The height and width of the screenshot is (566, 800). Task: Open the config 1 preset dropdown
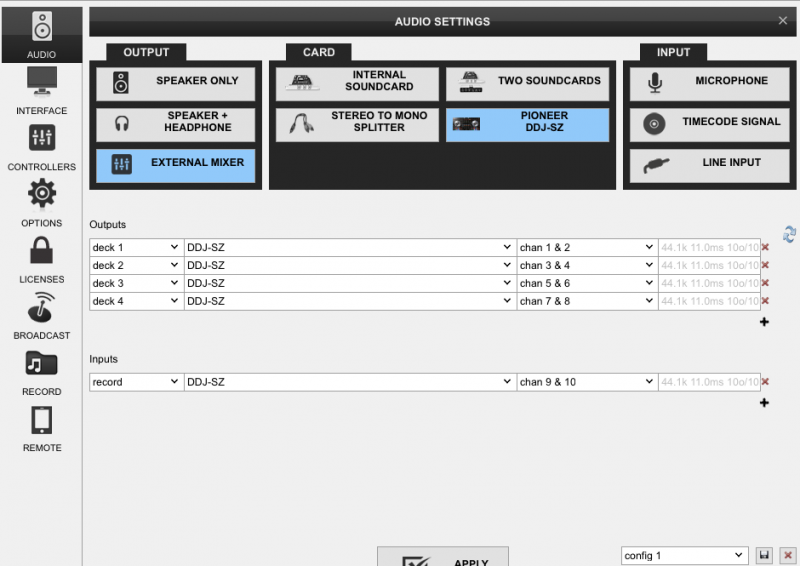pyautogui.click(x=685, y=555)
